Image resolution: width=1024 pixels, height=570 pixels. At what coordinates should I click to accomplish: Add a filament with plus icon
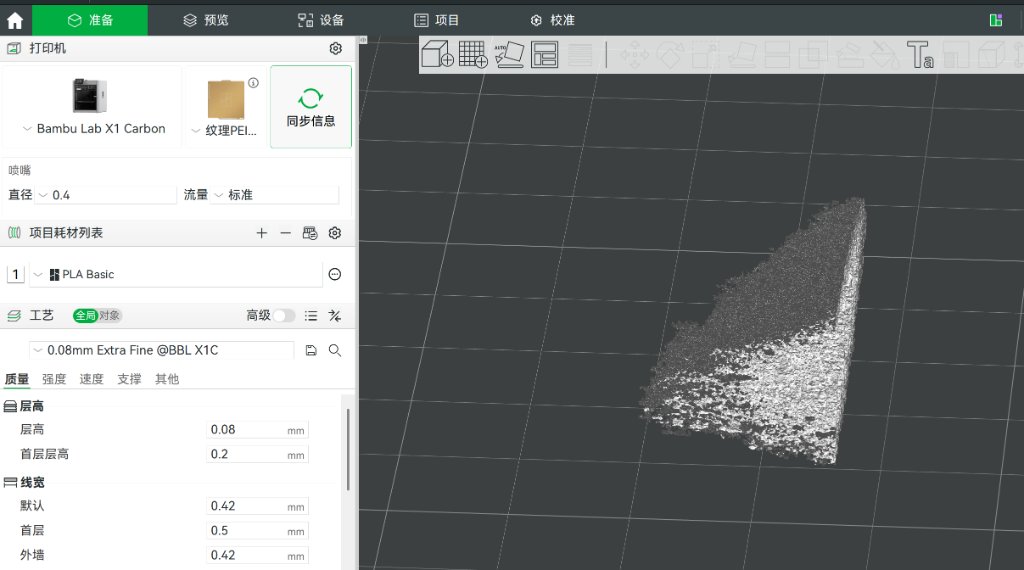pyautogui.click(x=261, y=233)
